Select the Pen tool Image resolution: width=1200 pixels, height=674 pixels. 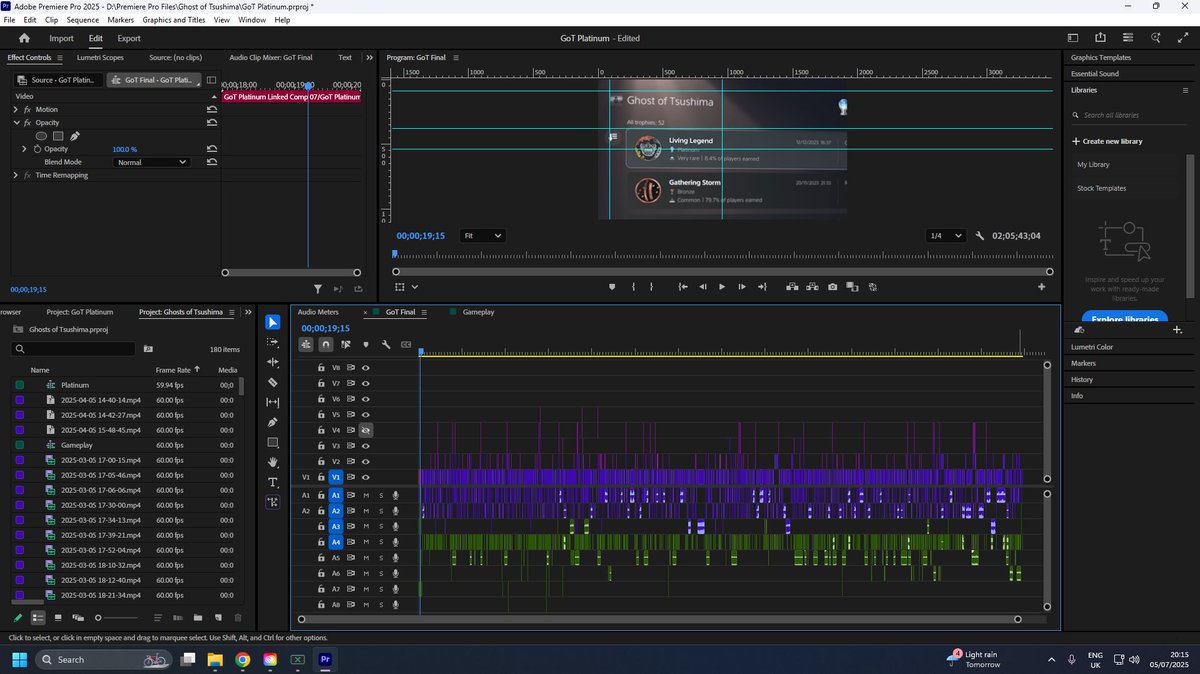click(272, 423)
